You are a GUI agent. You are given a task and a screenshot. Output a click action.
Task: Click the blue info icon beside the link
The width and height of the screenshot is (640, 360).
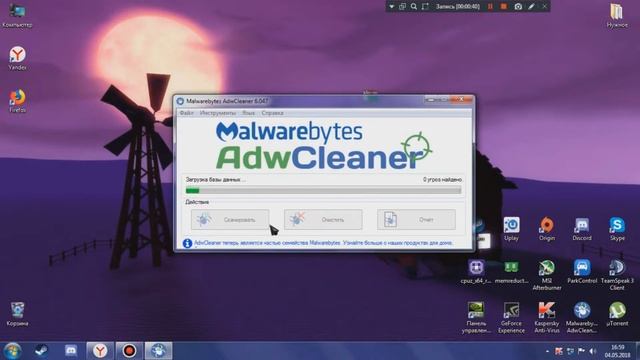pos(187,243)
